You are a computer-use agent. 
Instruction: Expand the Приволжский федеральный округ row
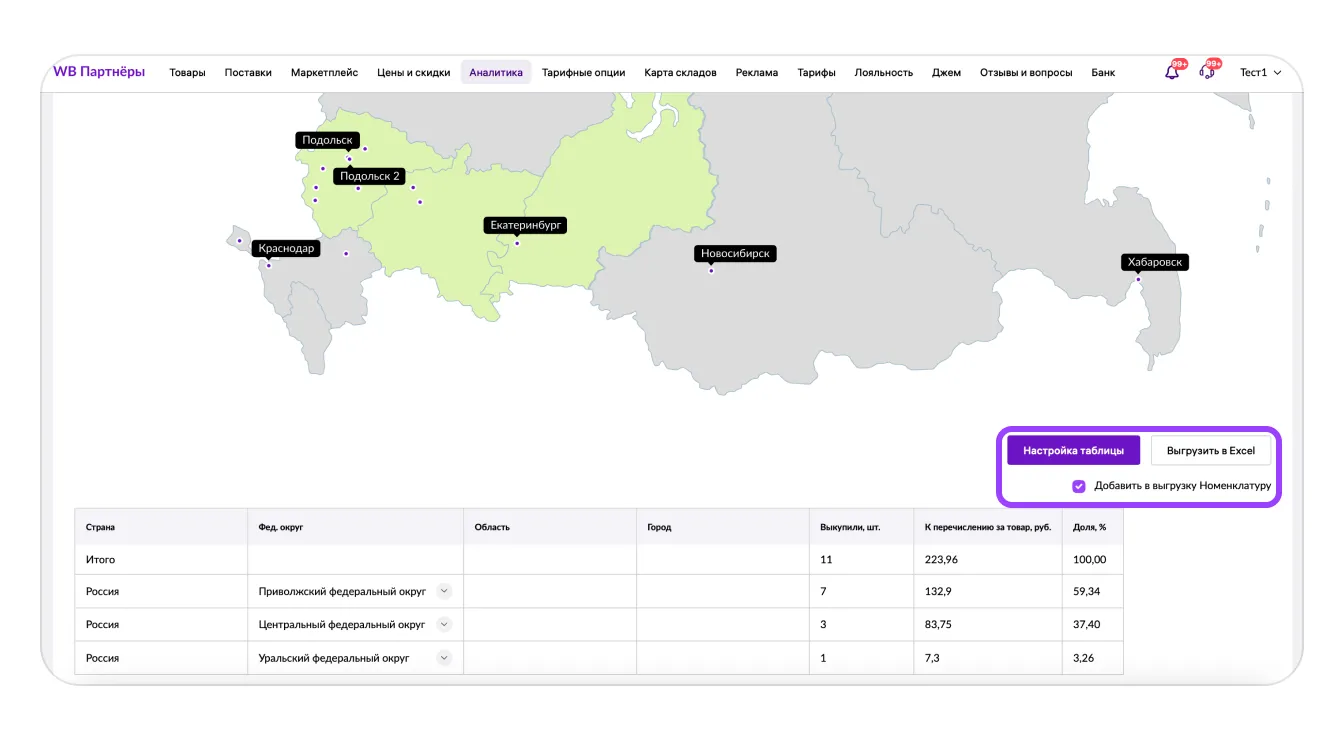pos(444,591)
